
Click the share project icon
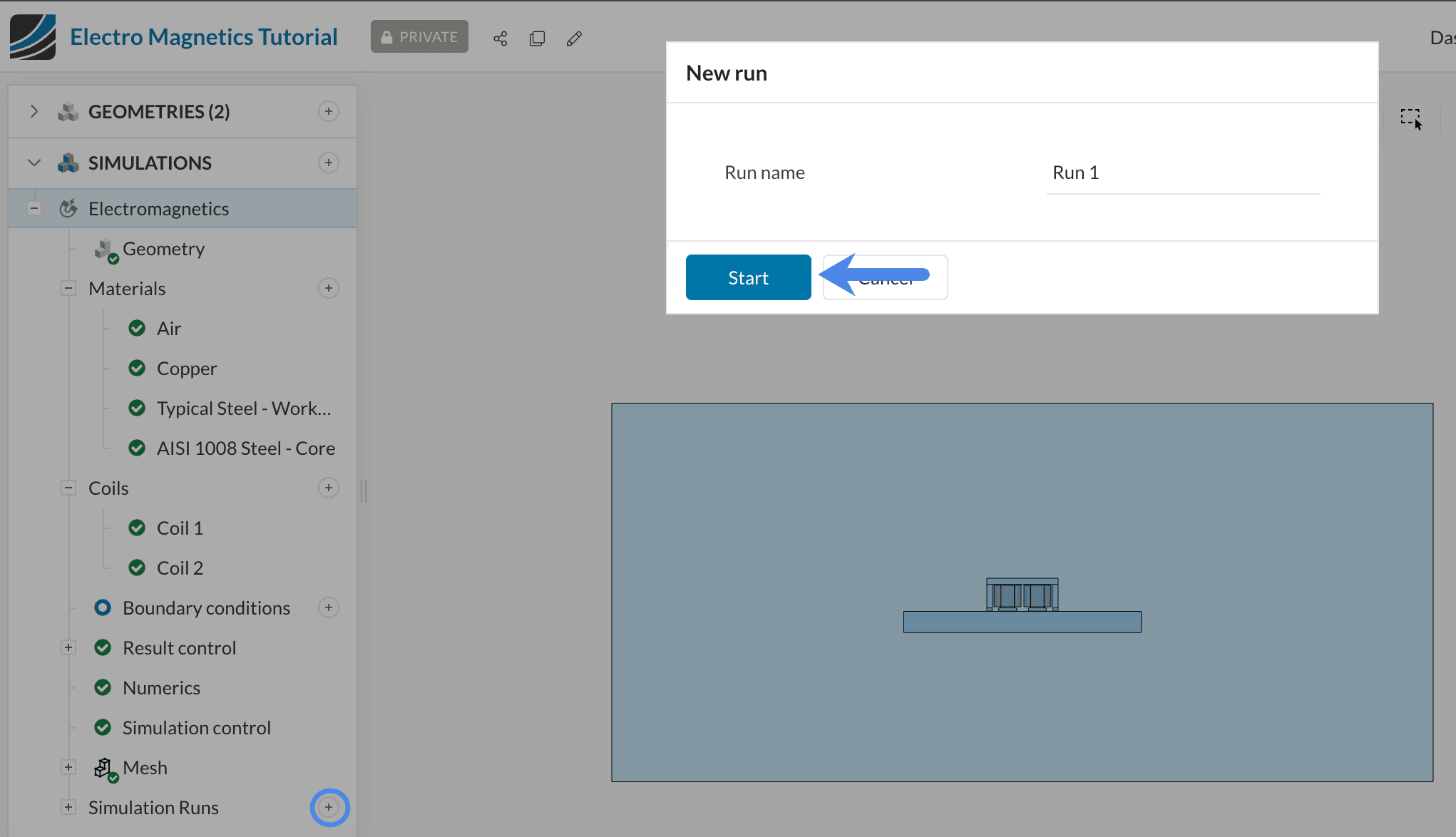501,38
